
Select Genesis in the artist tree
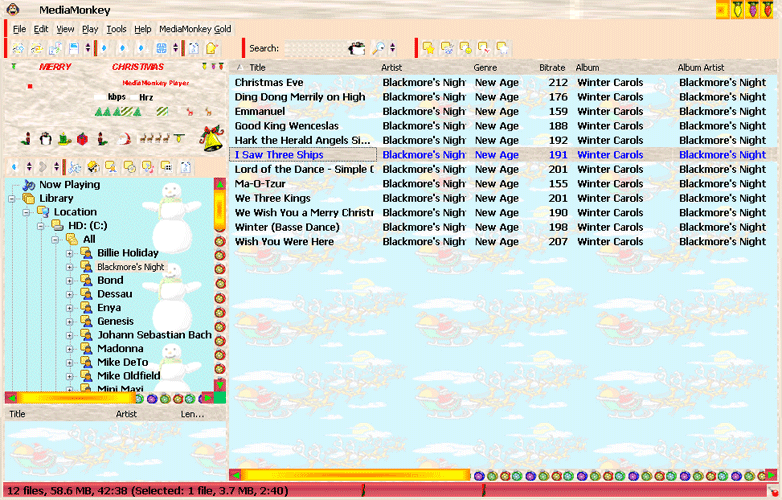coord(115,322)
